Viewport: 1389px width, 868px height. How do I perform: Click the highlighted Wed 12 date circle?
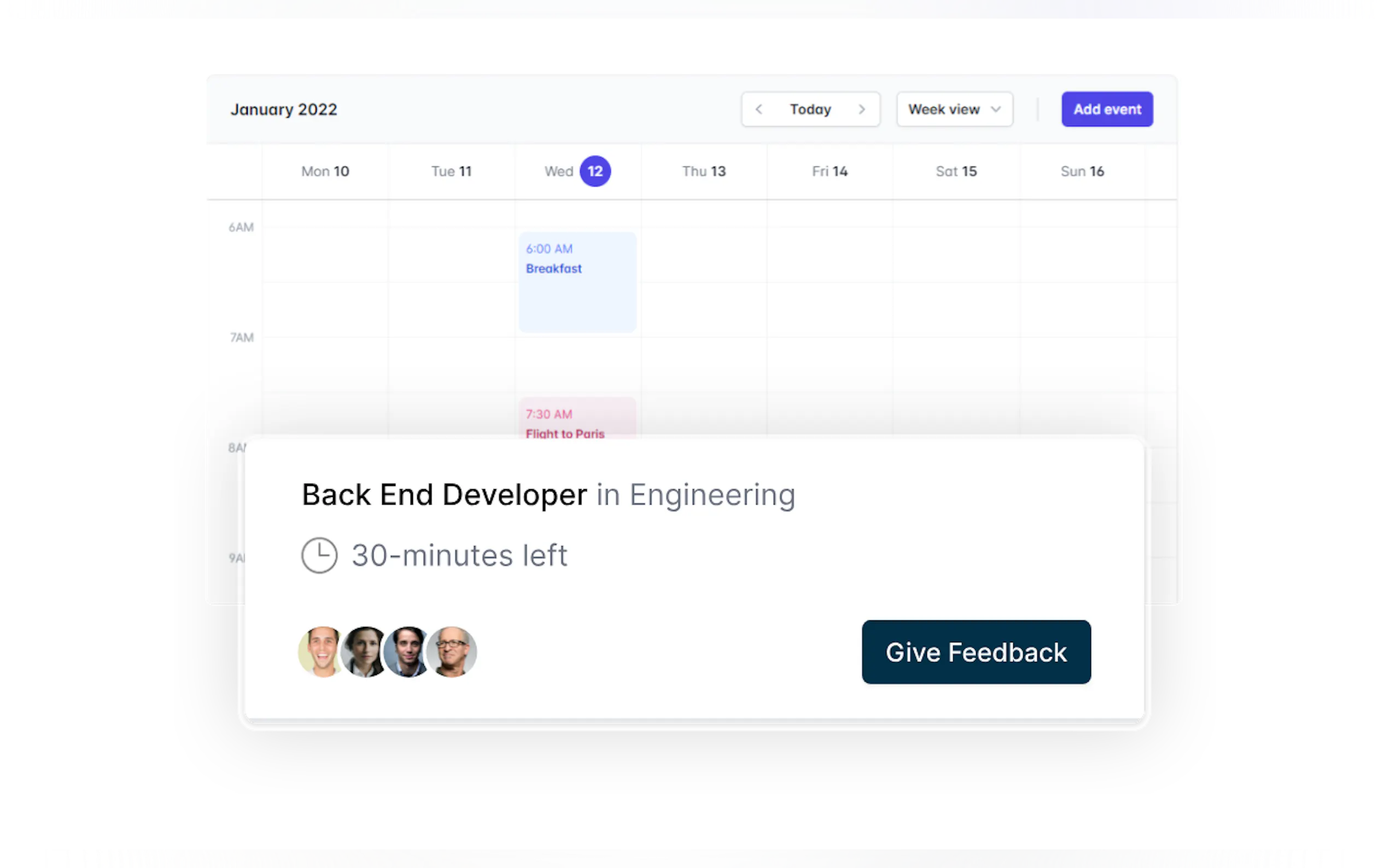pos(595,171)
